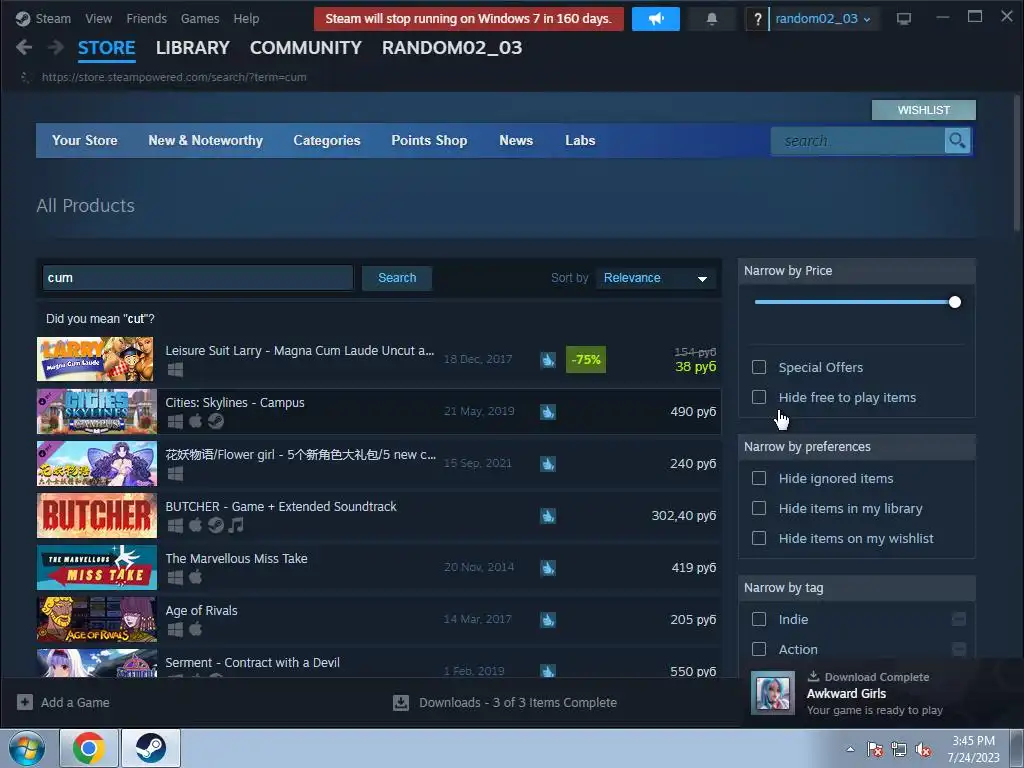Image resolution: width=1024 pixels, height=768 pixels.
Task: Click the magnifier icon in store search
Action: [x=957, y=140]
